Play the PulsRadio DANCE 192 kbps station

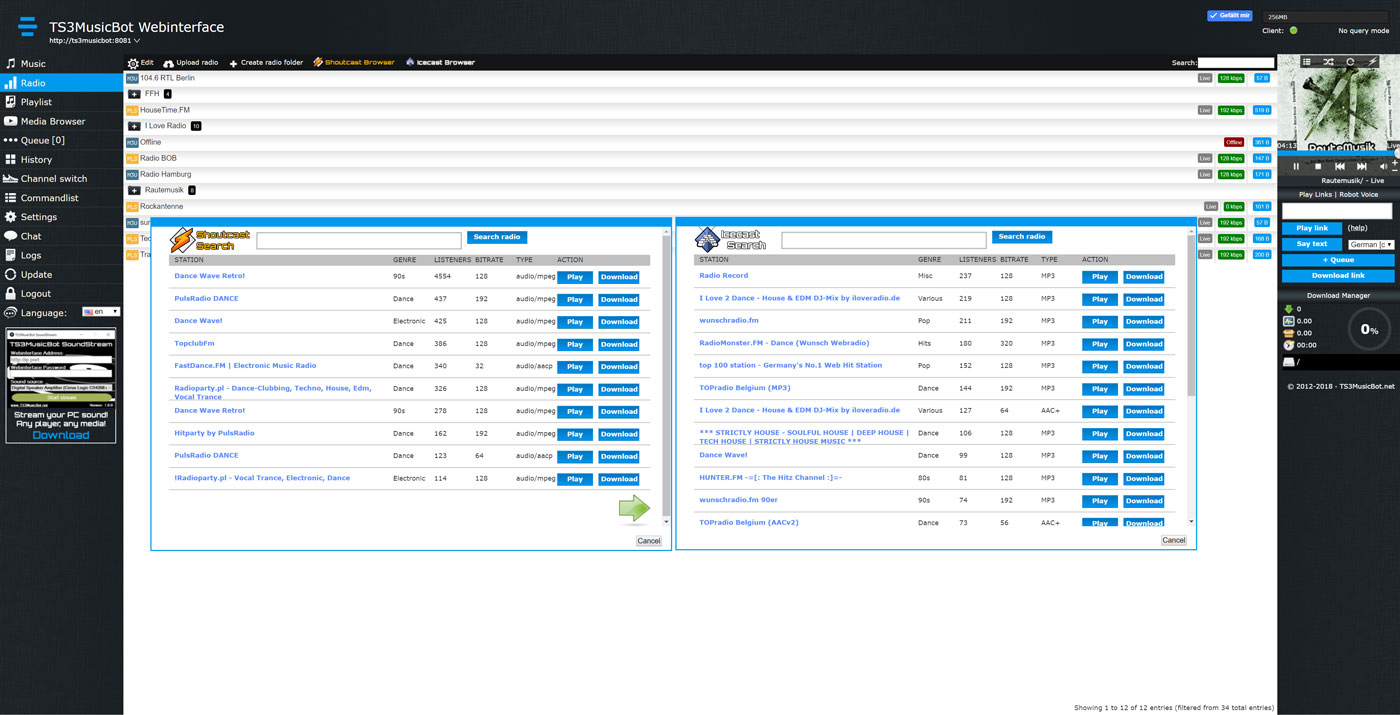(574, 299)
